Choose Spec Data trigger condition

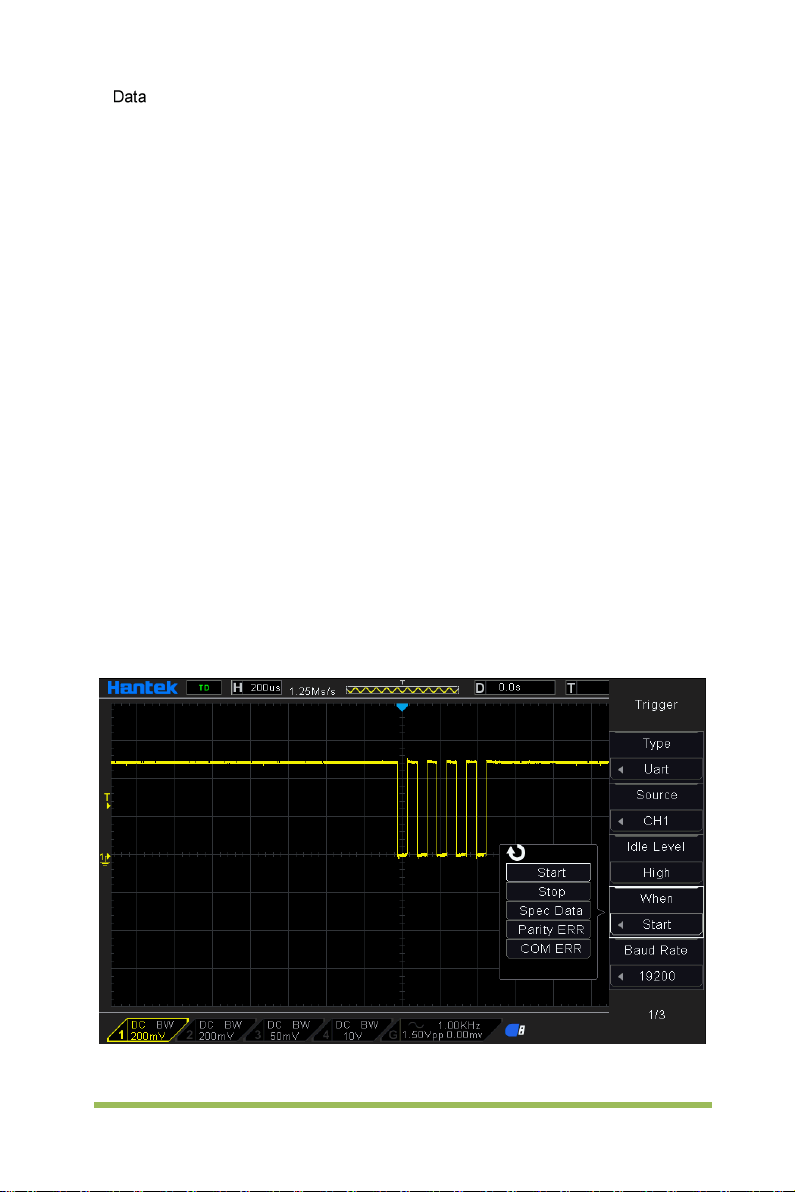549,911
